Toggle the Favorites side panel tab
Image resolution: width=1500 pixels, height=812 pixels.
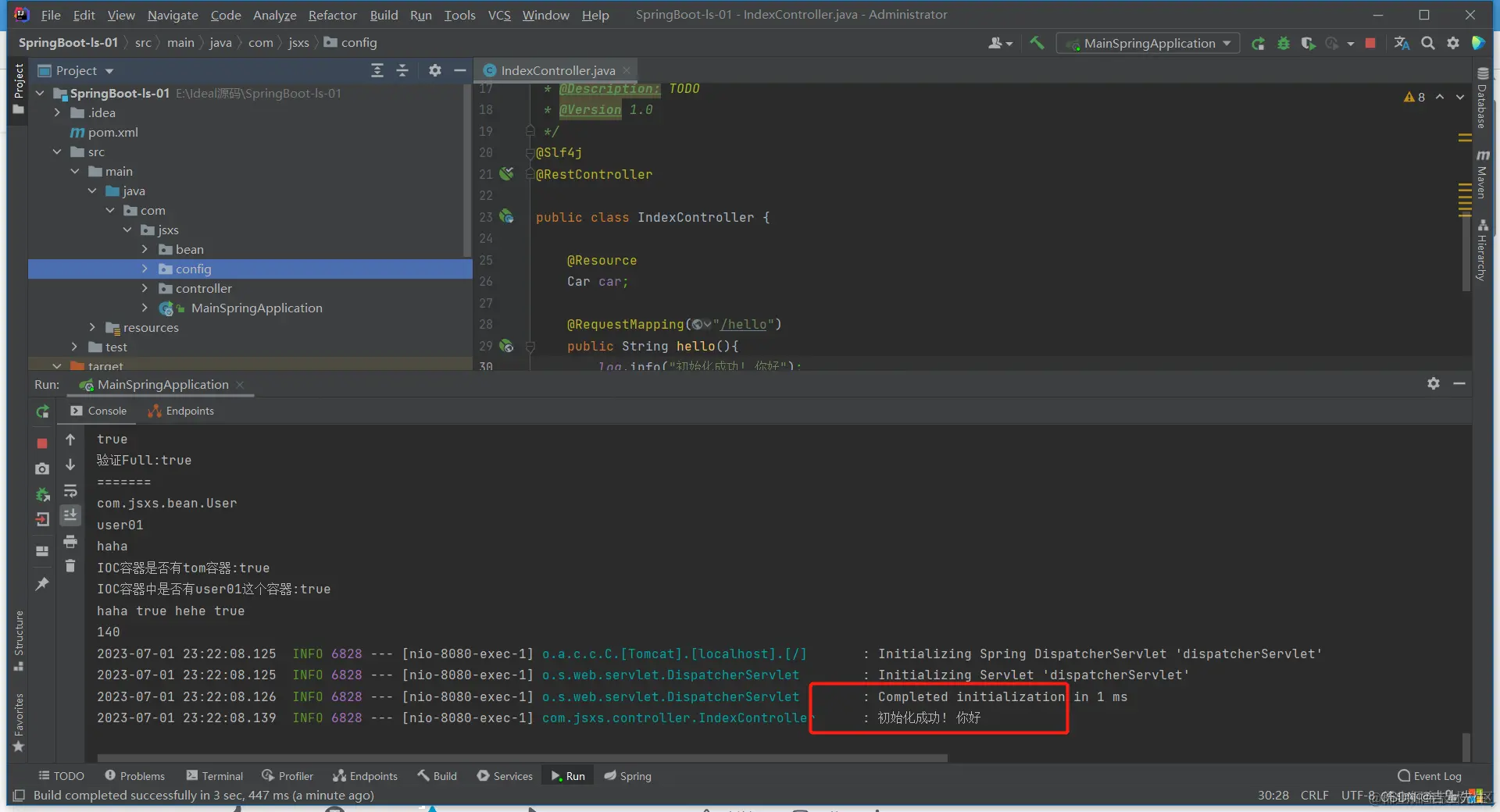[x=19, y=722]
